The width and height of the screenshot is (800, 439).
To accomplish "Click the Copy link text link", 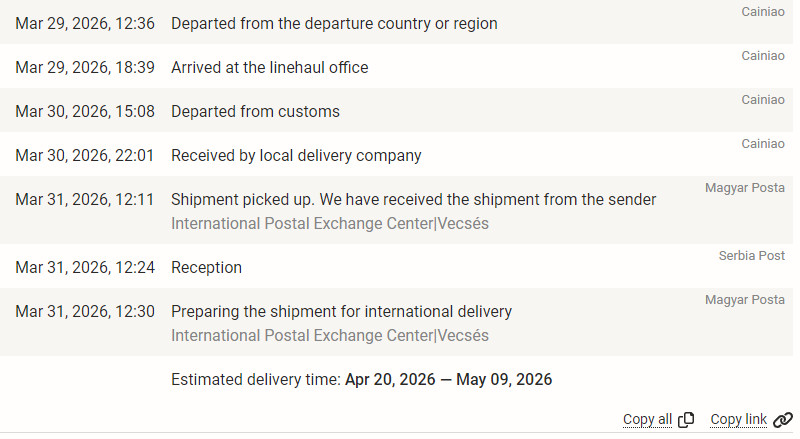I will pos(738,420).
